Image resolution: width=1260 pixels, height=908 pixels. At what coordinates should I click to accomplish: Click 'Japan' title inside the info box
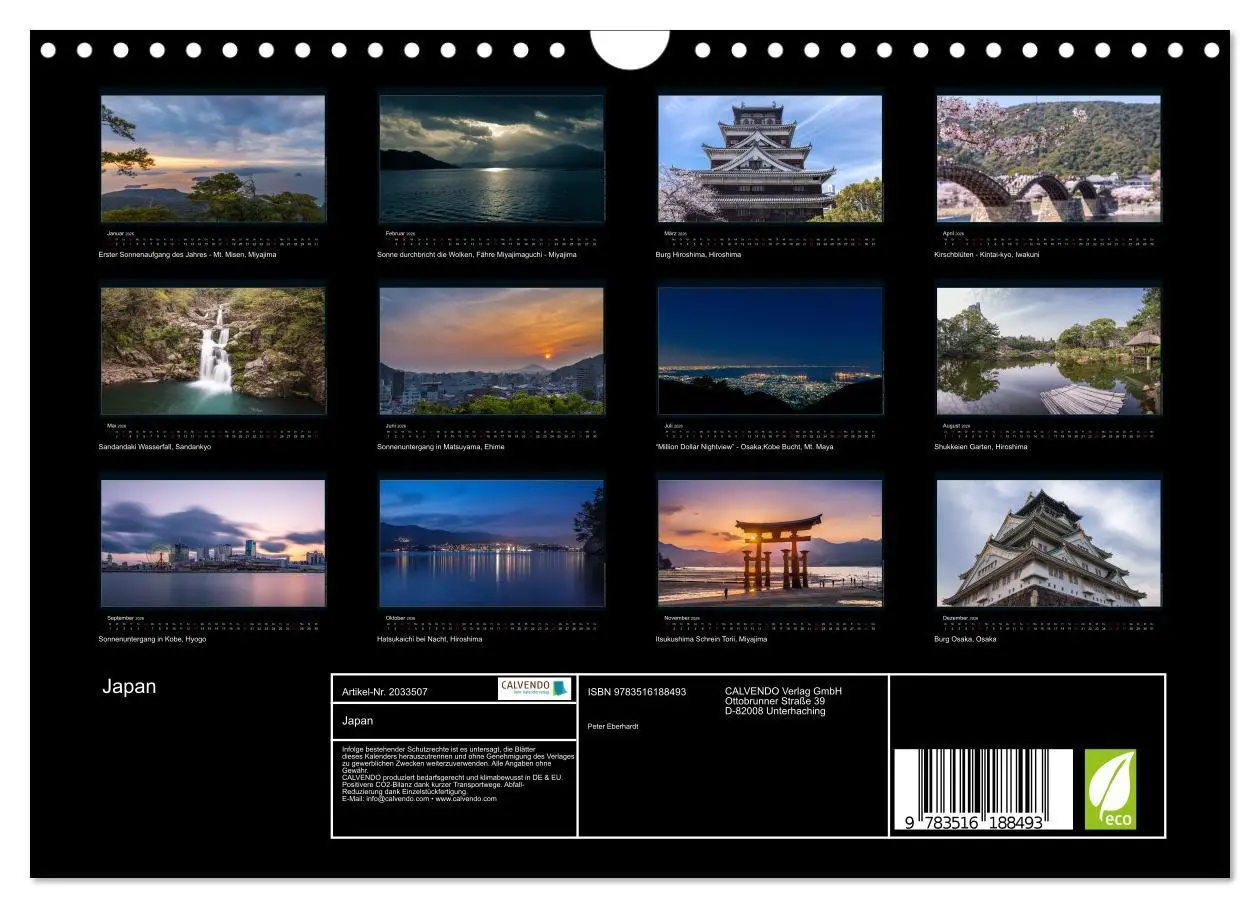357,720
